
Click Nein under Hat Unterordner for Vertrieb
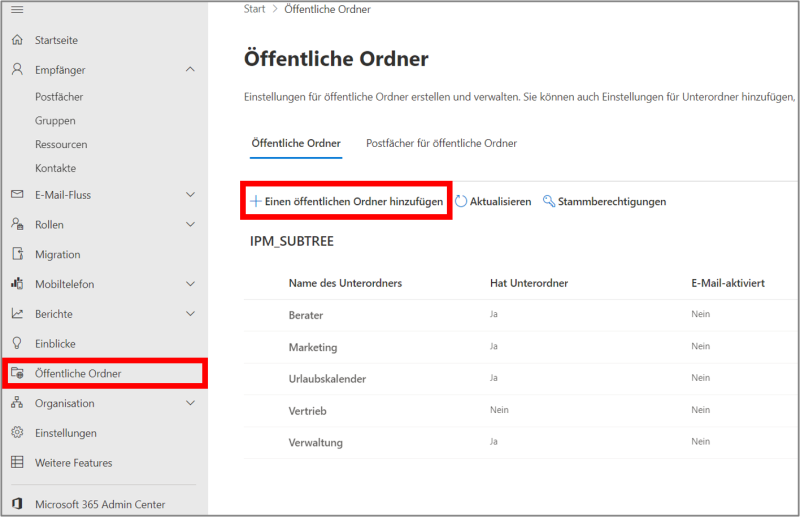[499, 410]
